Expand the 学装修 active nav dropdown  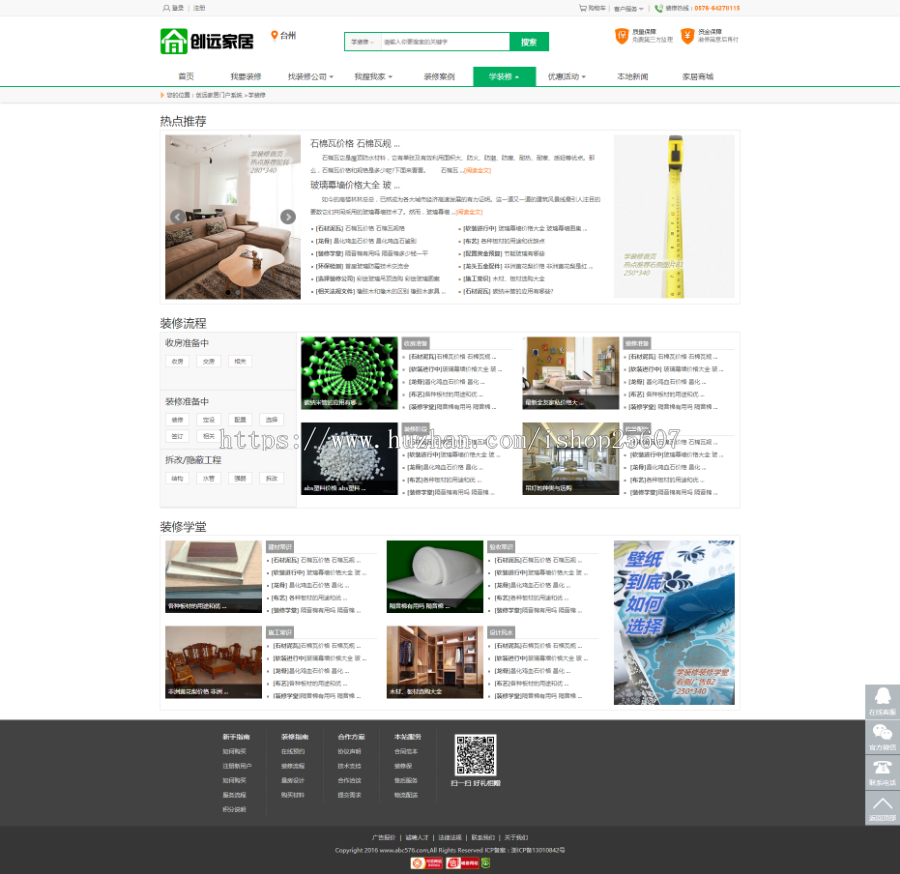[504, 76]
